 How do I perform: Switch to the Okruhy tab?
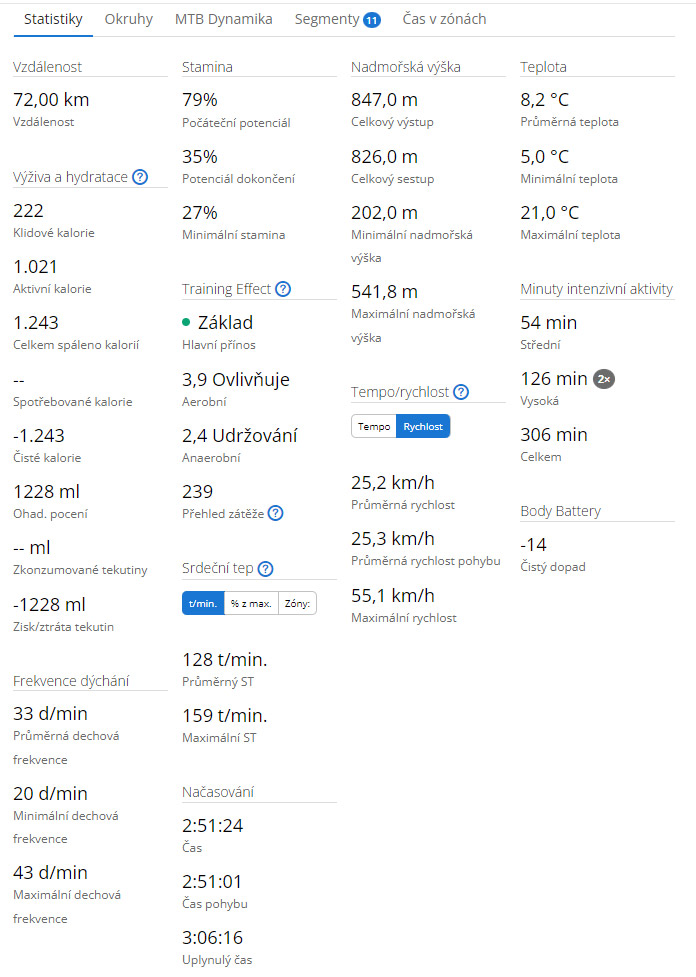pyautogui.click(x=128, y=19)
